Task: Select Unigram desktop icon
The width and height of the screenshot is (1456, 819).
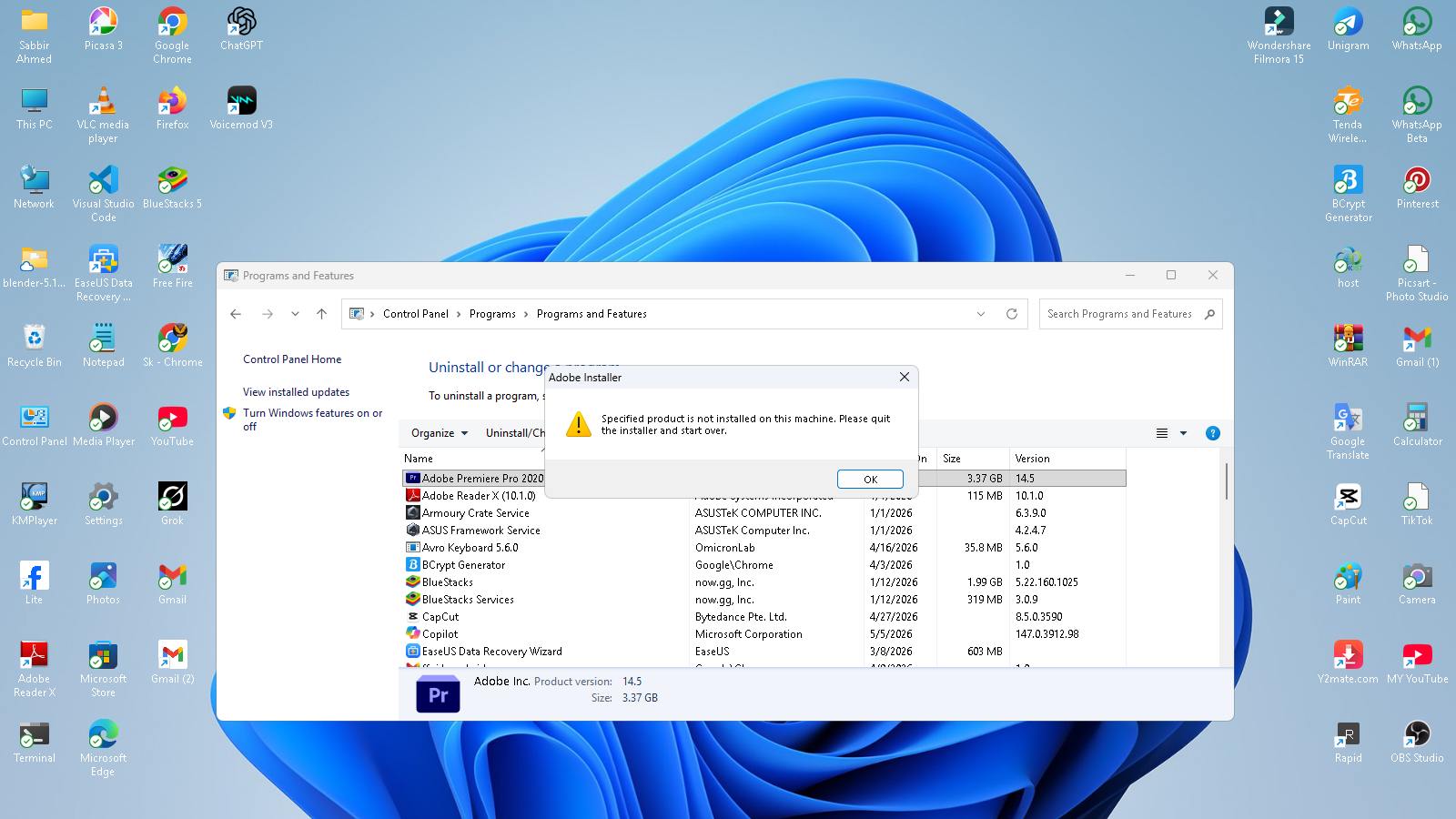Action: [x=1348, y=29]
